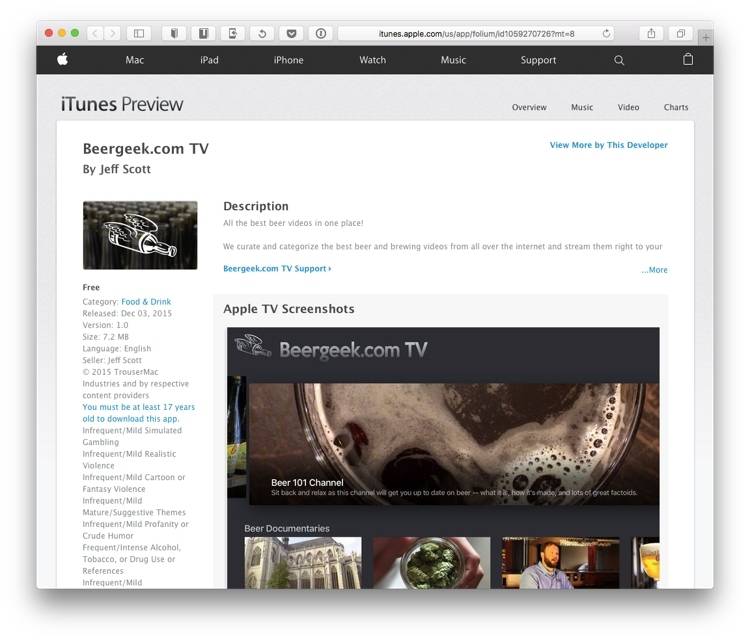Image resolution: width=750 pixels, height=641 pixels.
Task: Switch to iTunes Preview Charts tab
Action: coord(675,107)
